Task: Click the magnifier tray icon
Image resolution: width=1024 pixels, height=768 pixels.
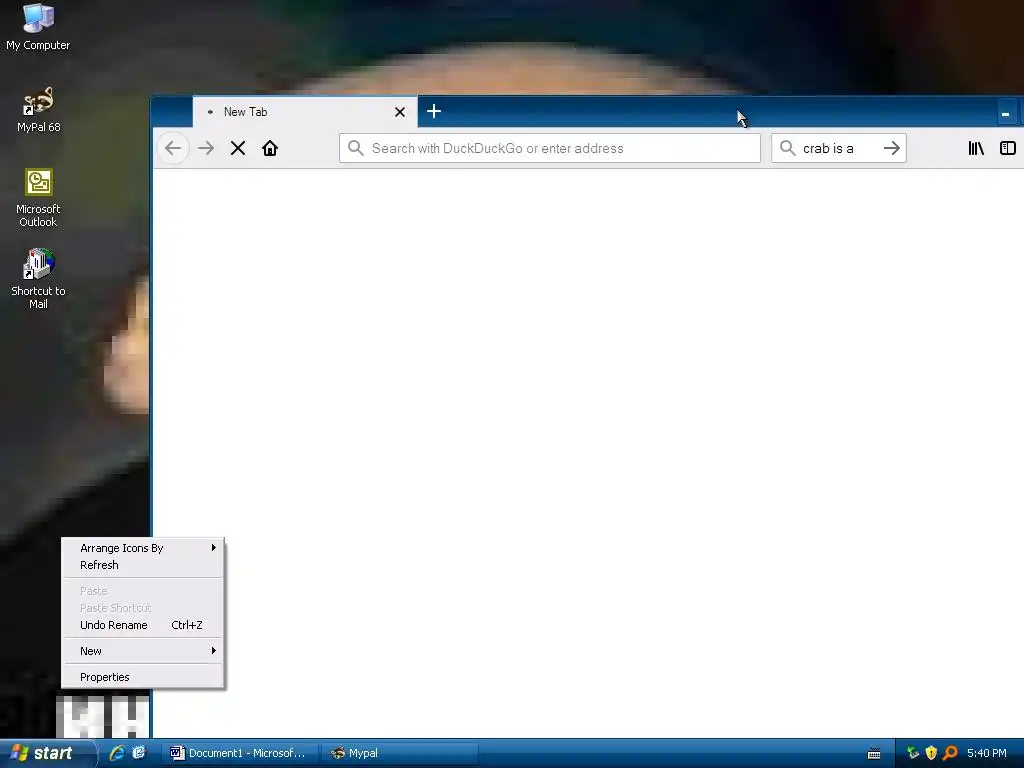Action: 950,753
